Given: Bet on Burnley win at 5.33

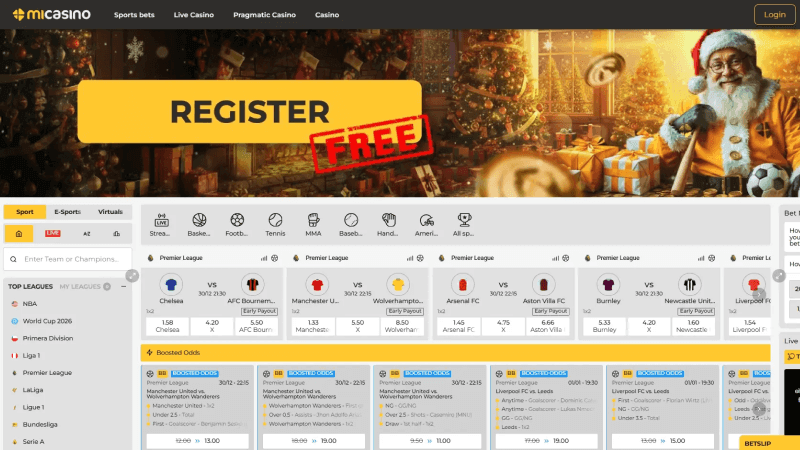Looking at the screenshot, I should pos(605,326).
